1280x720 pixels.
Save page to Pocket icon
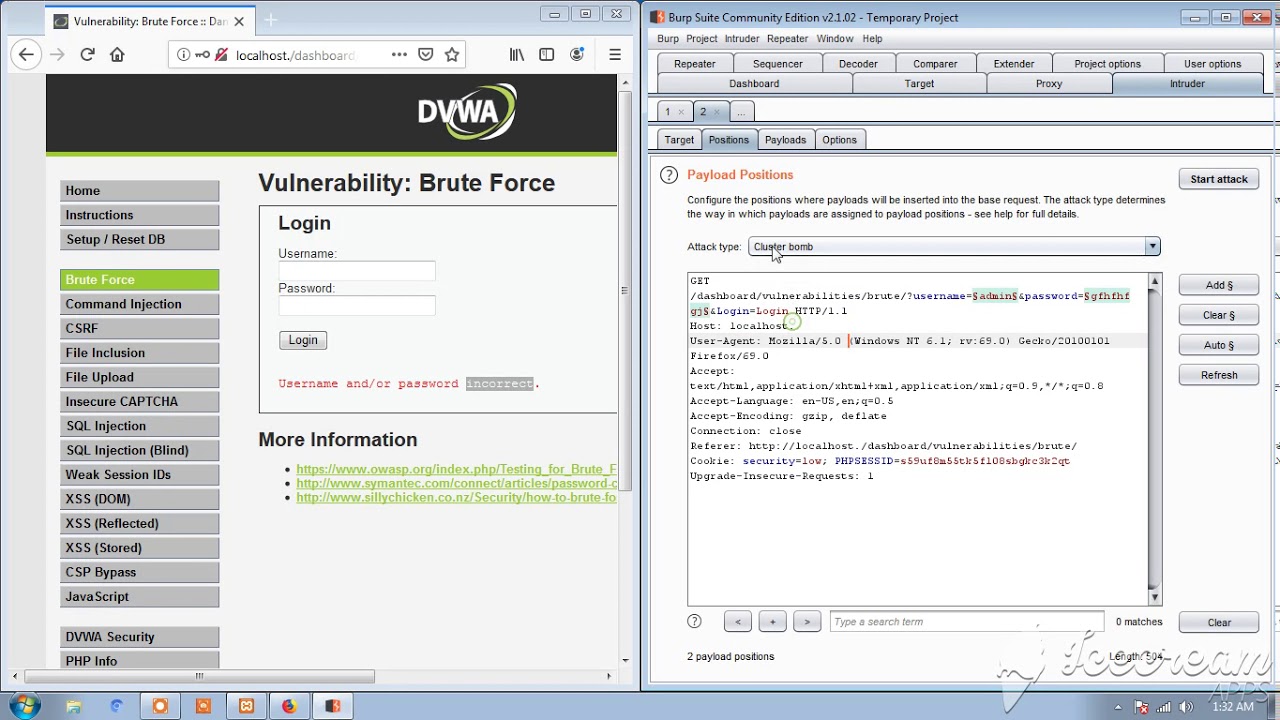click(426, 55)
